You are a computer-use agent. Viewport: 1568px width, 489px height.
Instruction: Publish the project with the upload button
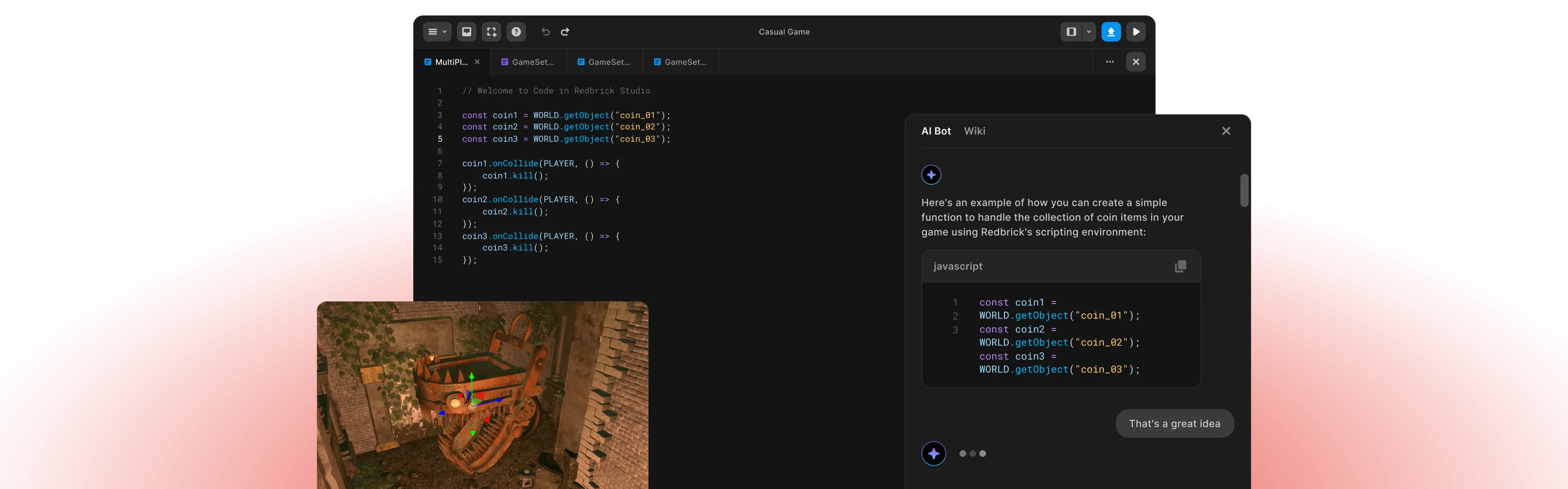1111,32
